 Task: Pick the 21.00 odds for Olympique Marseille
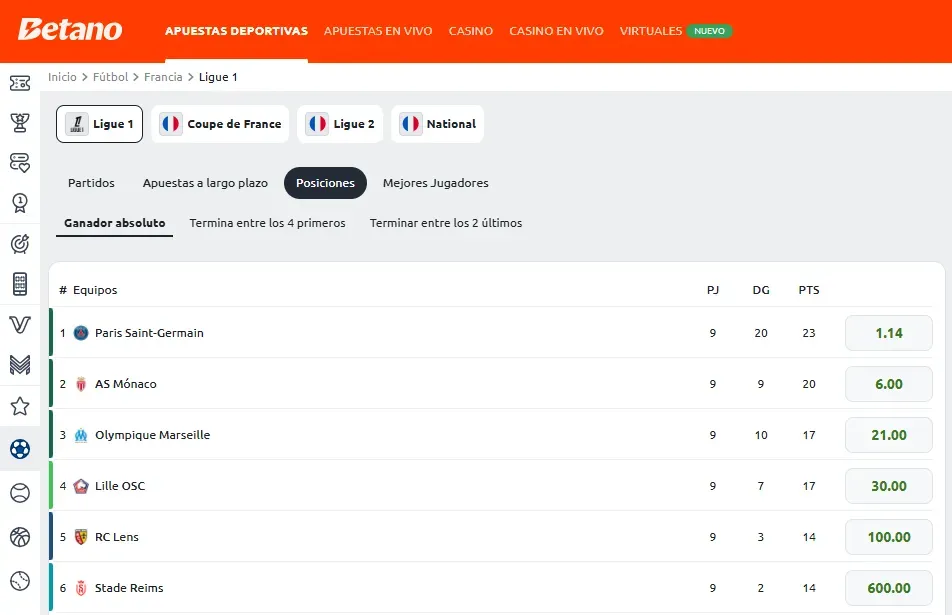tap(888, 435)
